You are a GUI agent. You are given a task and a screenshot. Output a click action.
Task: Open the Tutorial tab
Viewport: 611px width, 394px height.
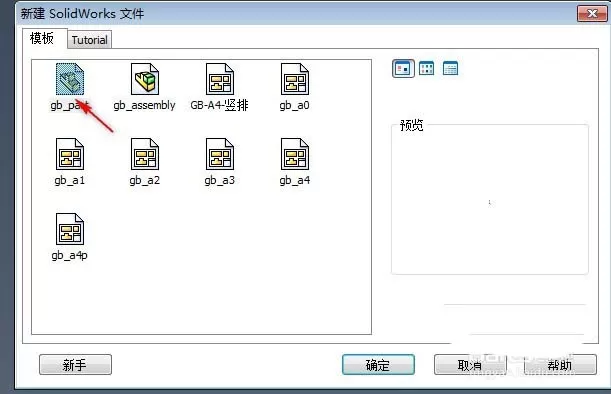tap(90, 40)
